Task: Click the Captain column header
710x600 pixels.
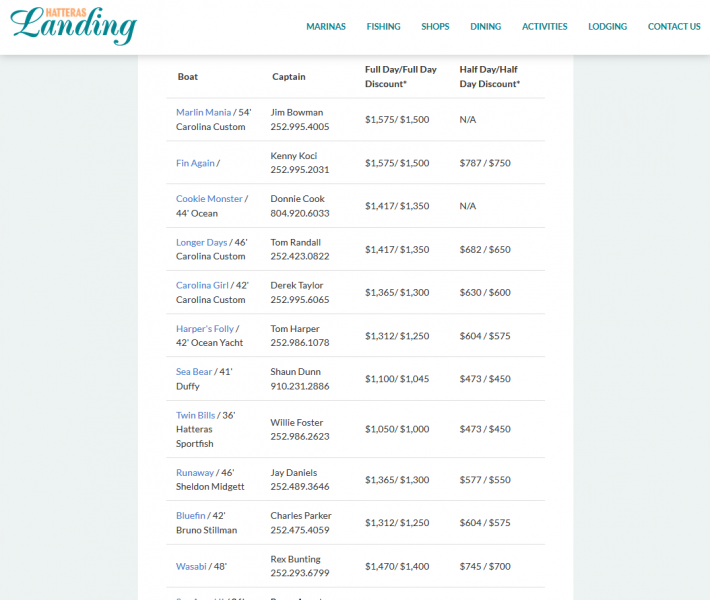Action: [x=288, y=77]
